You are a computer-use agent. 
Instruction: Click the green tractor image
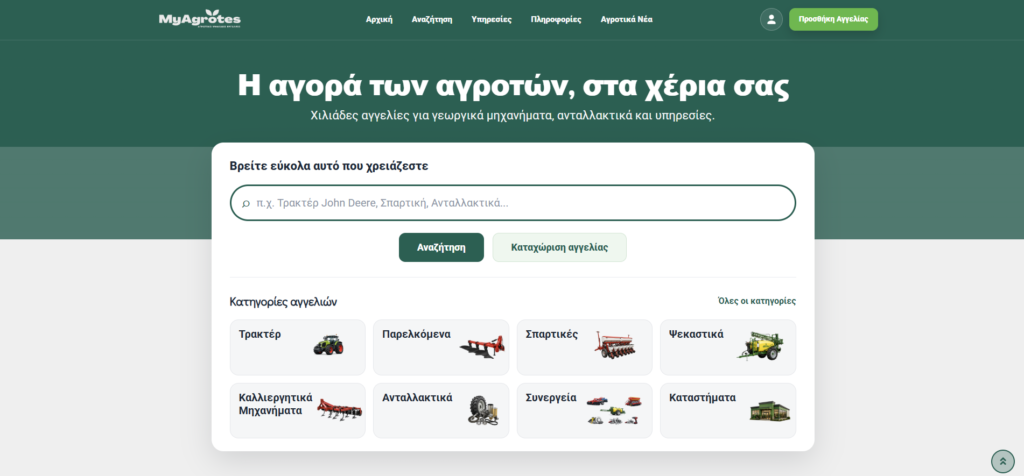pyautogui.click(x=328, y=345)
